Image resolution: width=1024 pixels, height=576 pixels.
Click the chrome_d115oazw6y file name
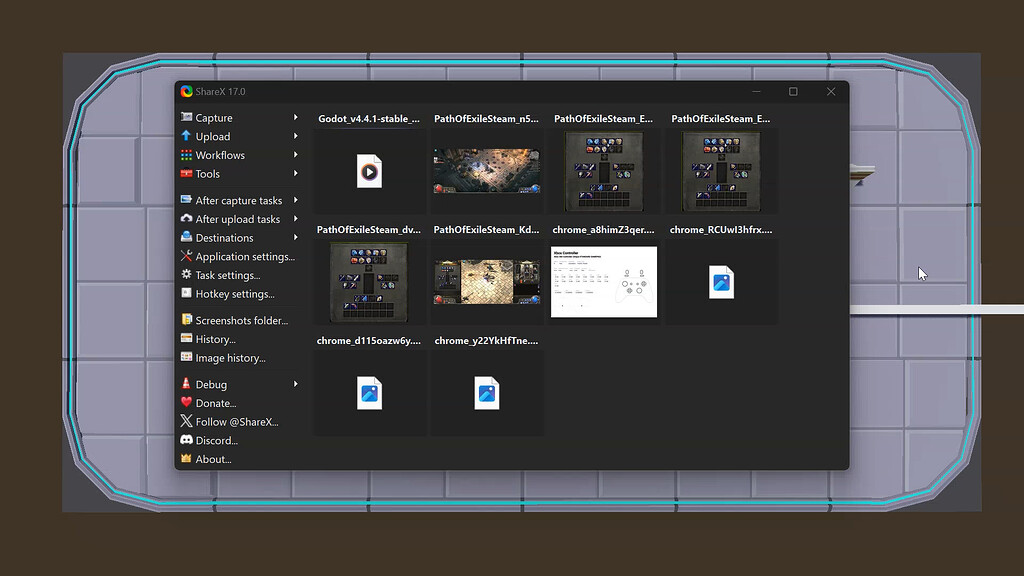369,340
